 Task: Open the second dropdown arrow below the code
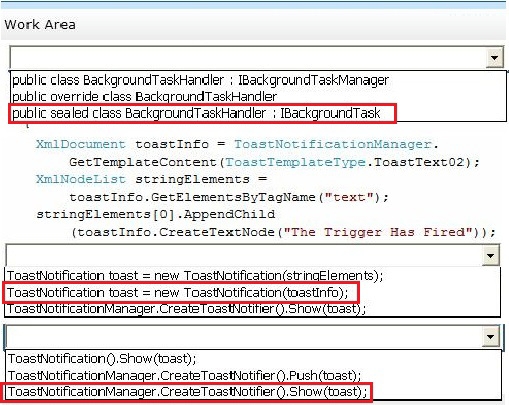[x=490, y=256]
